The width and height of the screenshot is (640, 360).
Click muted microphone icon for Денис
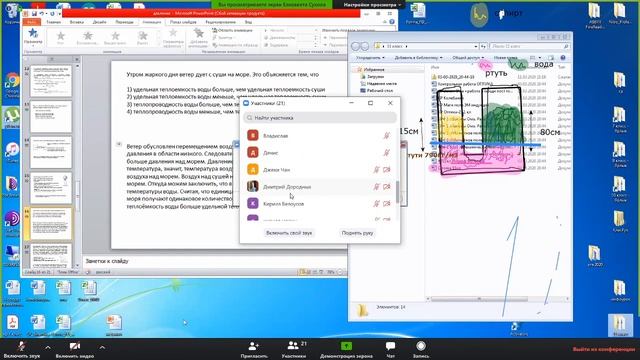[386, 153]
